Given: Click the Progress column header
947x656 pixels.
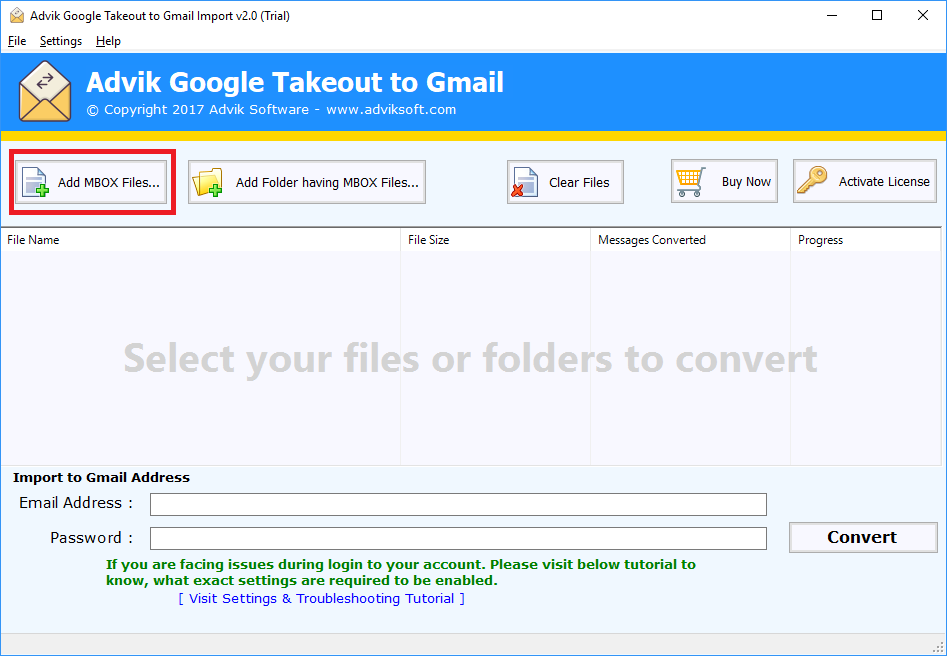Looking at the screenshot, I should 865,240.
